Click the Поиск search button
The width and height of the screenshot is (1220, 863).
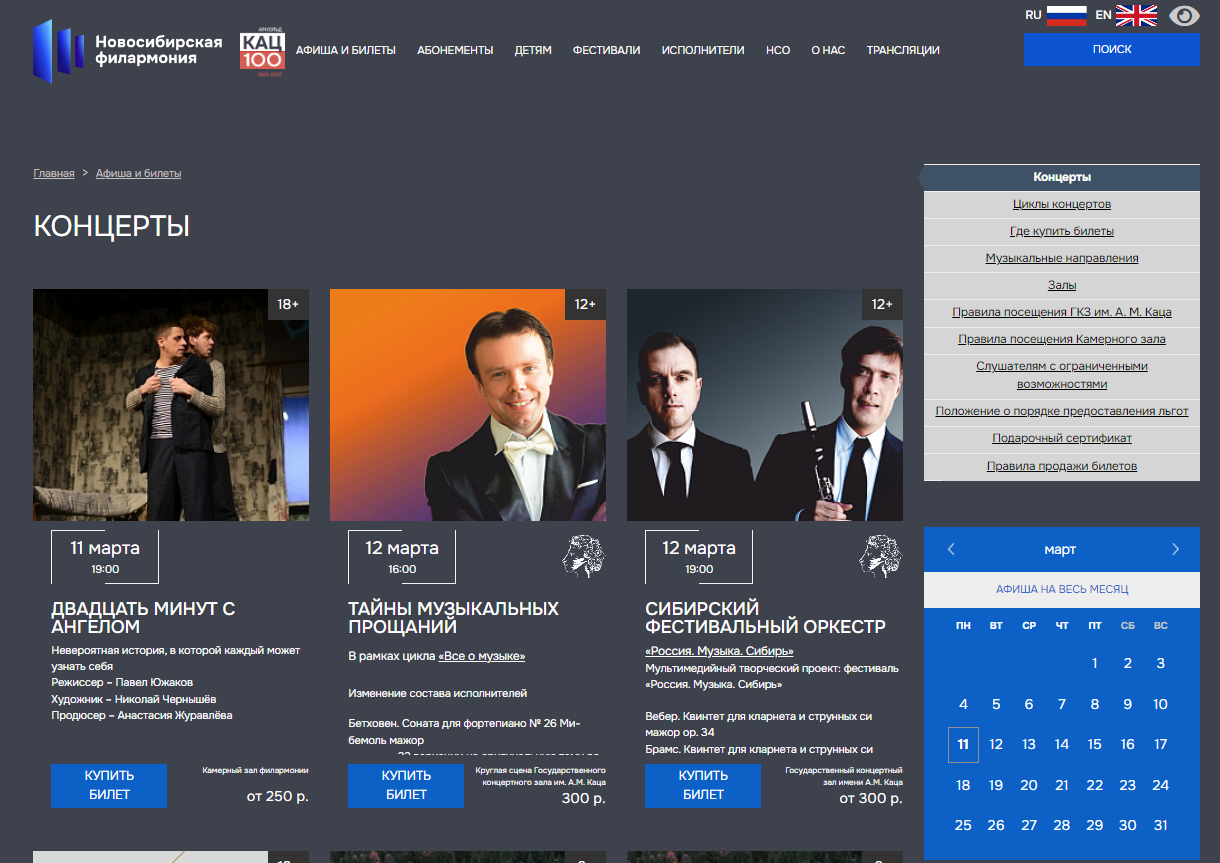[x=1111, y=49]
